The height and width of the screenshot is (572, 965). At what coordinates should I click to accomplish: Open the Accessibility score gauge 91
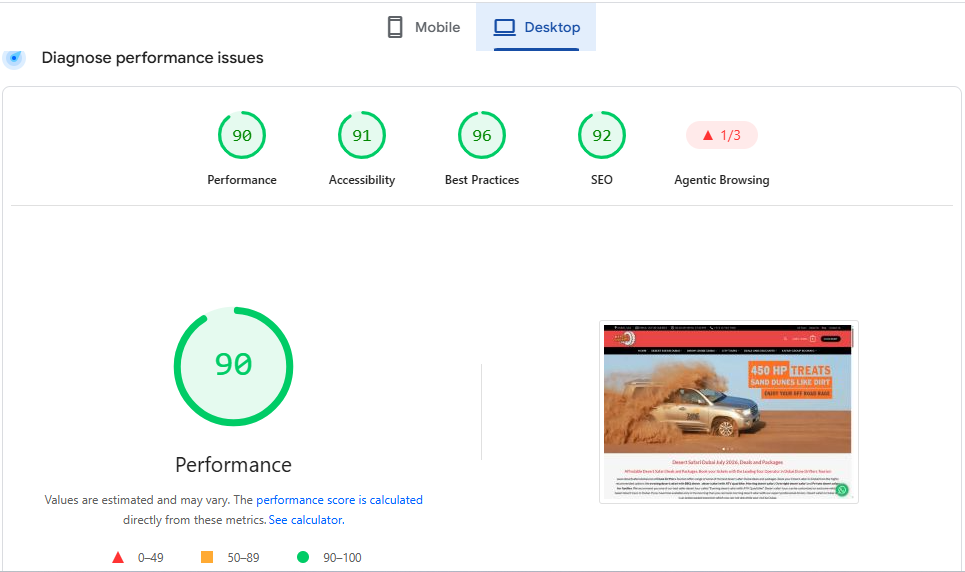pyautogui.click(x=362, y=135)
